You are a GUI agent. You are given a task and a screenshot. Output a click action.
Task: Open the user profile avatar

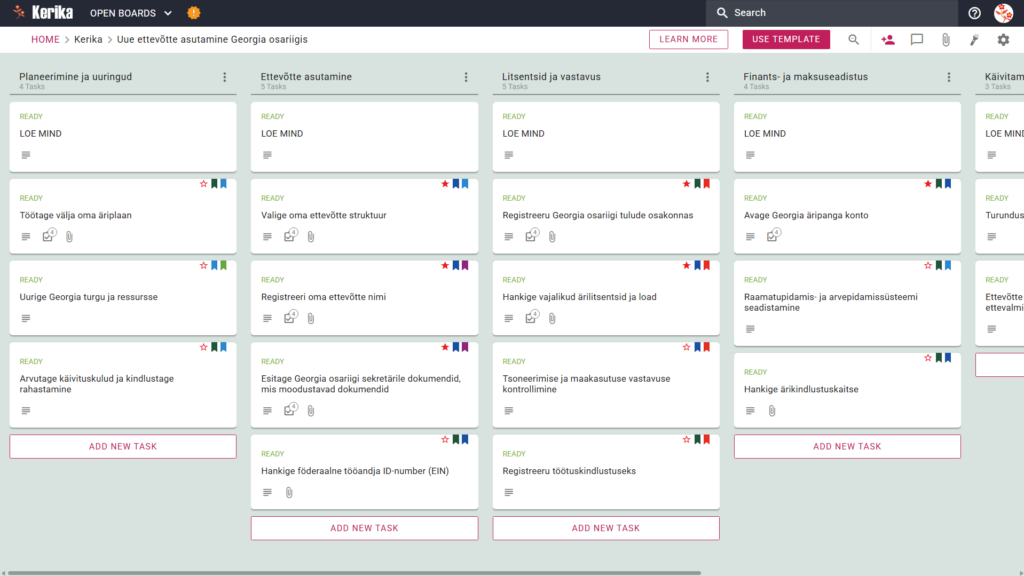[x=1003, y=12]
